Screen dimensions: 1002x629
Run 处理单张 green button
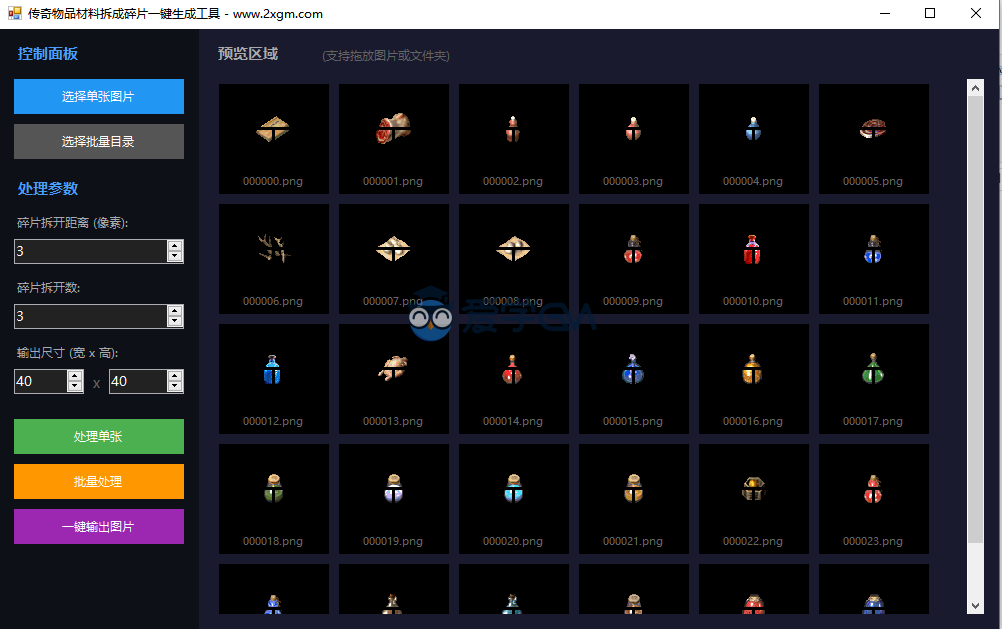[99, 437]
